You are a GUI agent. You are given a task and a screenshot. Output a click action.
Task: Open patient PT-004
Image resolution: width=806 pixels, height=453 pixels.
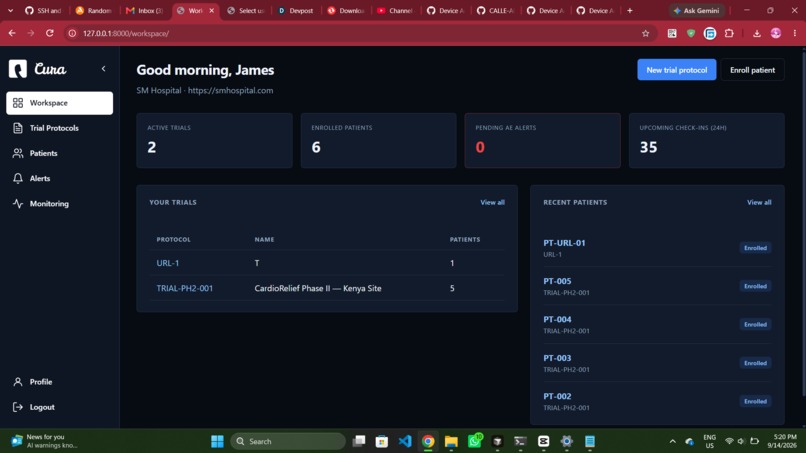[557, 319]
